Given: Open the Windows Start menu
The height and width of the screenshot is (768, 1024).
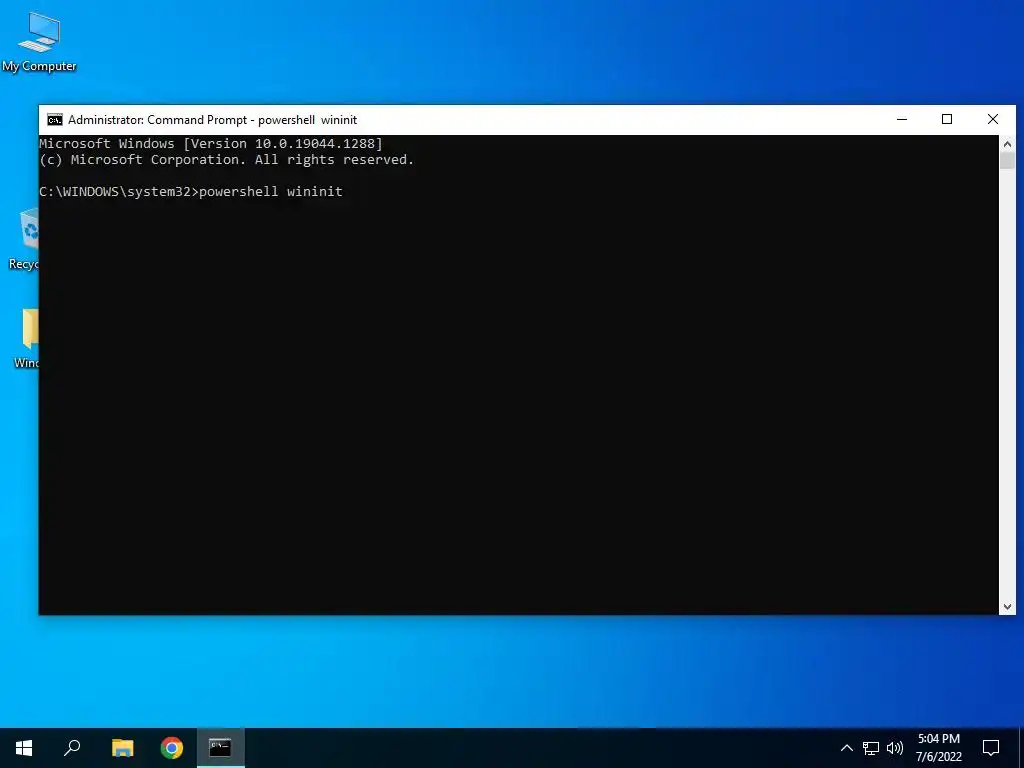Looking at the screenshot, I should [24, 748].
